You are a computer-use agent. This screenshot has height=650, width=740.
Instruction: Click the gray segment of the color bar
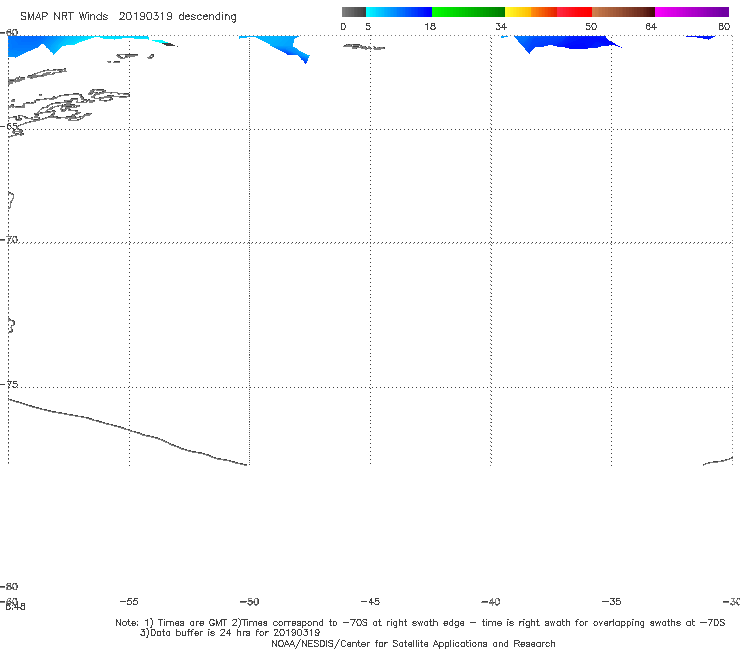click(x=353, y=12)
